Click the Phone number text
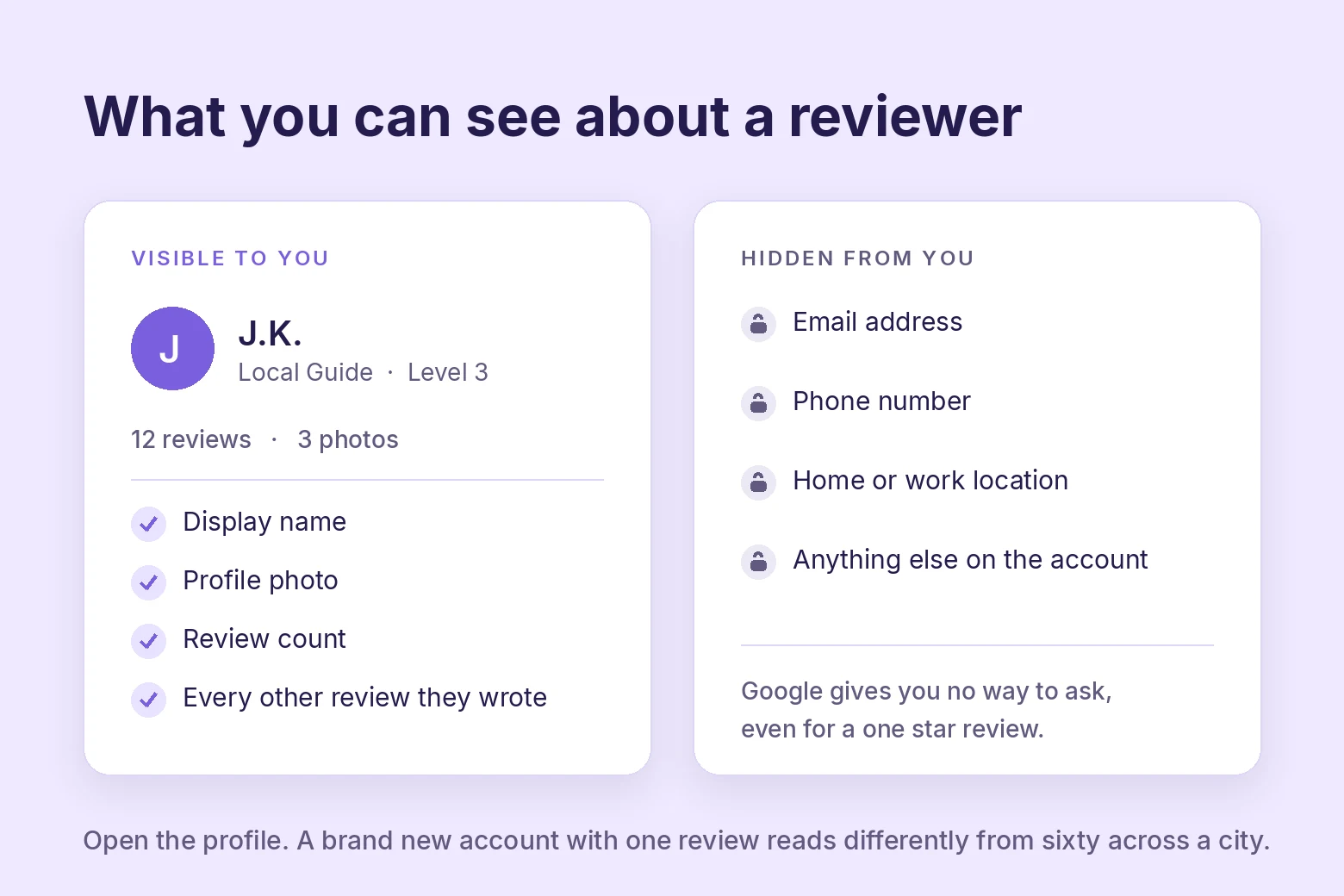Viewport: 1344px width, 896px height. pos(881,401)
